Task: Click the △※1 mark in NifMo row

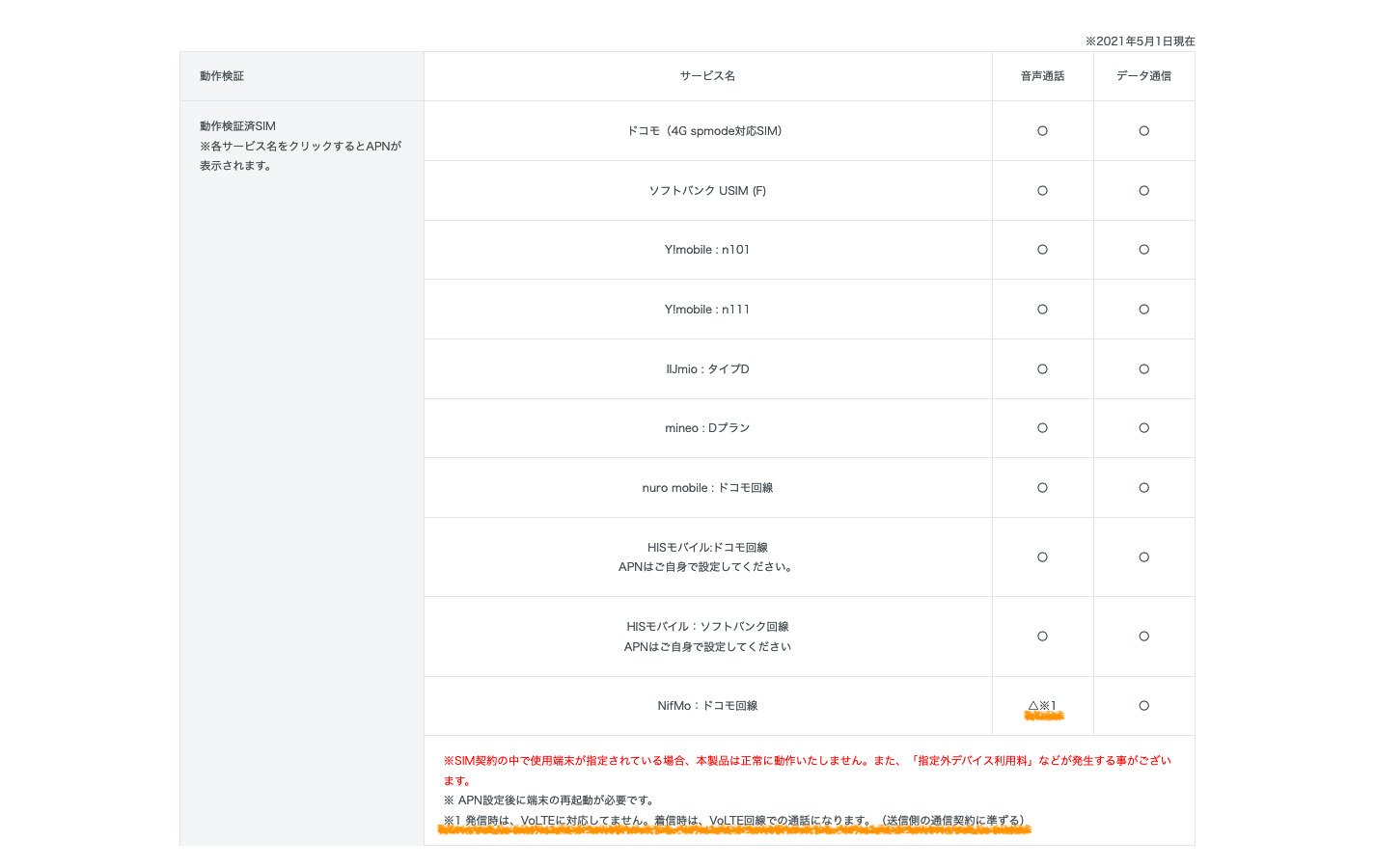Action: click(x=1042, y=706)
